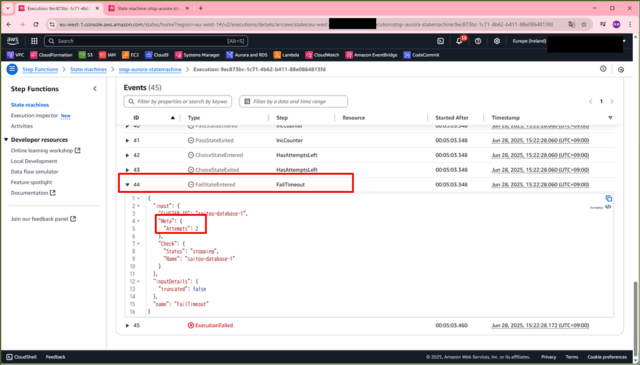This screenshot has height=365, width=640.
Task: Toggle the blue hamburger navigation menu
Action: click(12, 69)
